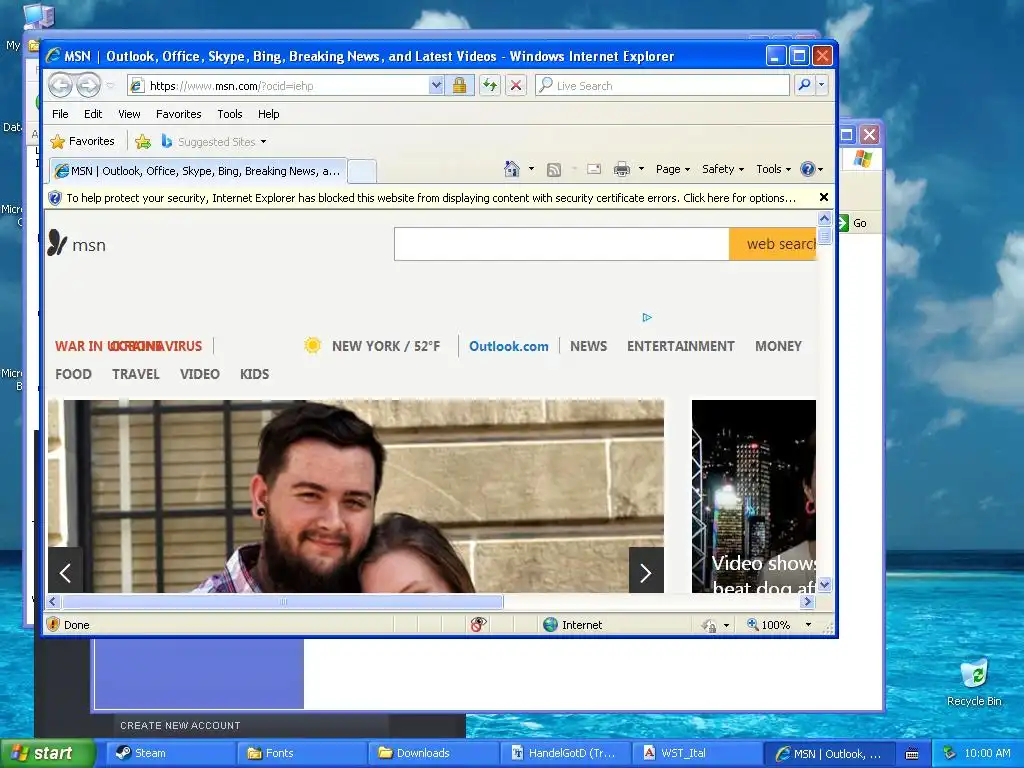The height and width of the screenshot is (768, 1024).
Task: Click the horizontal scrollbar thumb
Action: pos(283,601)
